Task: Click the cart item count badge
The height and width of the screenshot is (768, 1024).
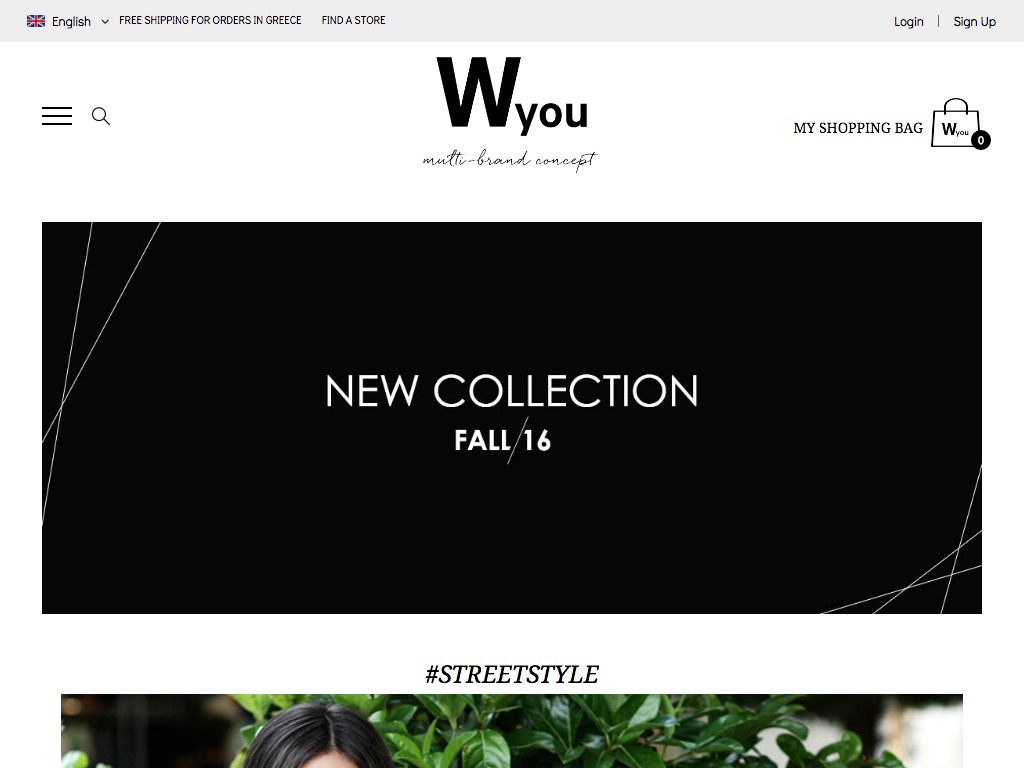Action: point(980,140)
